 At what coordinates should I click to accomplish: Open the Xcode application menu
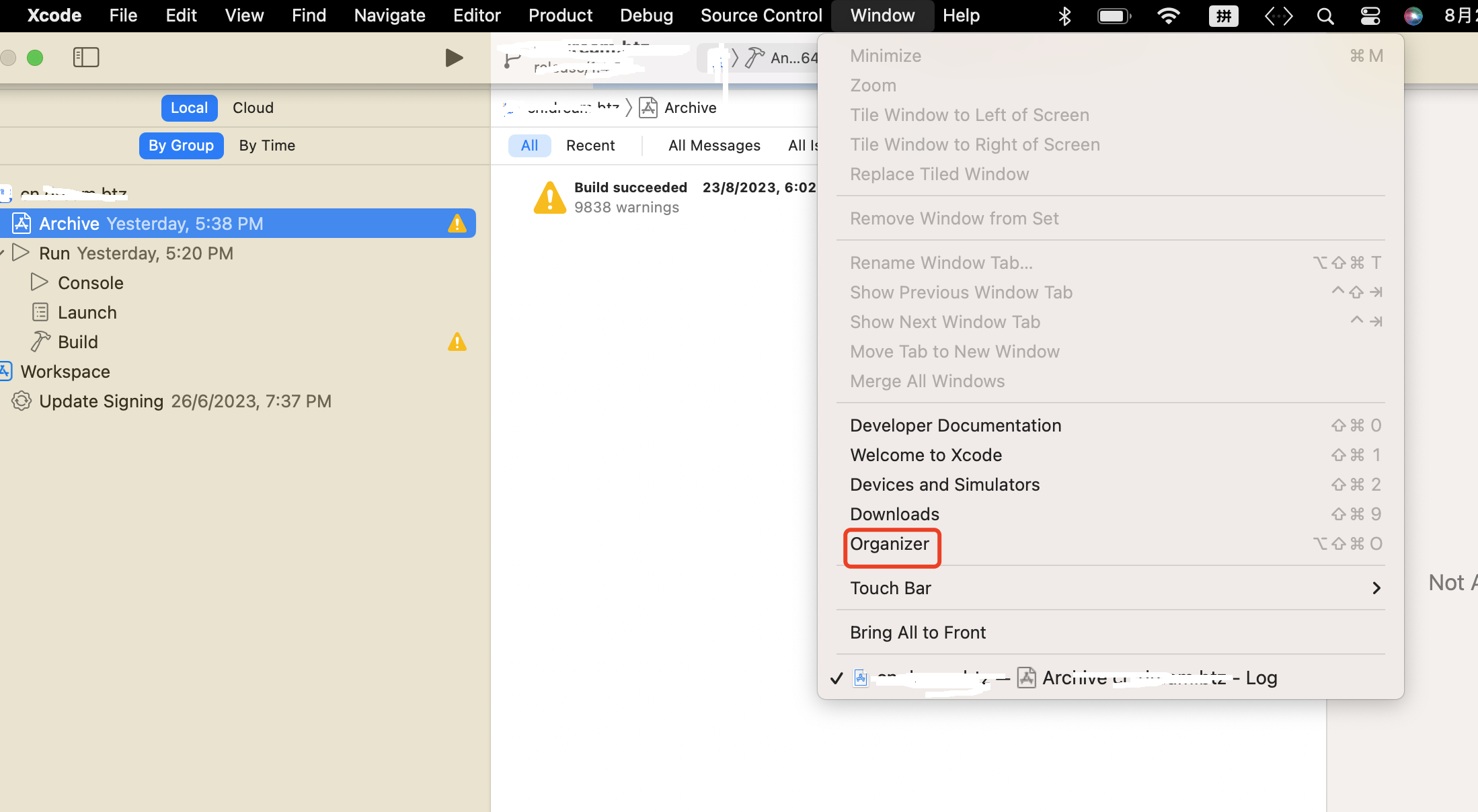tap(54, 15)
